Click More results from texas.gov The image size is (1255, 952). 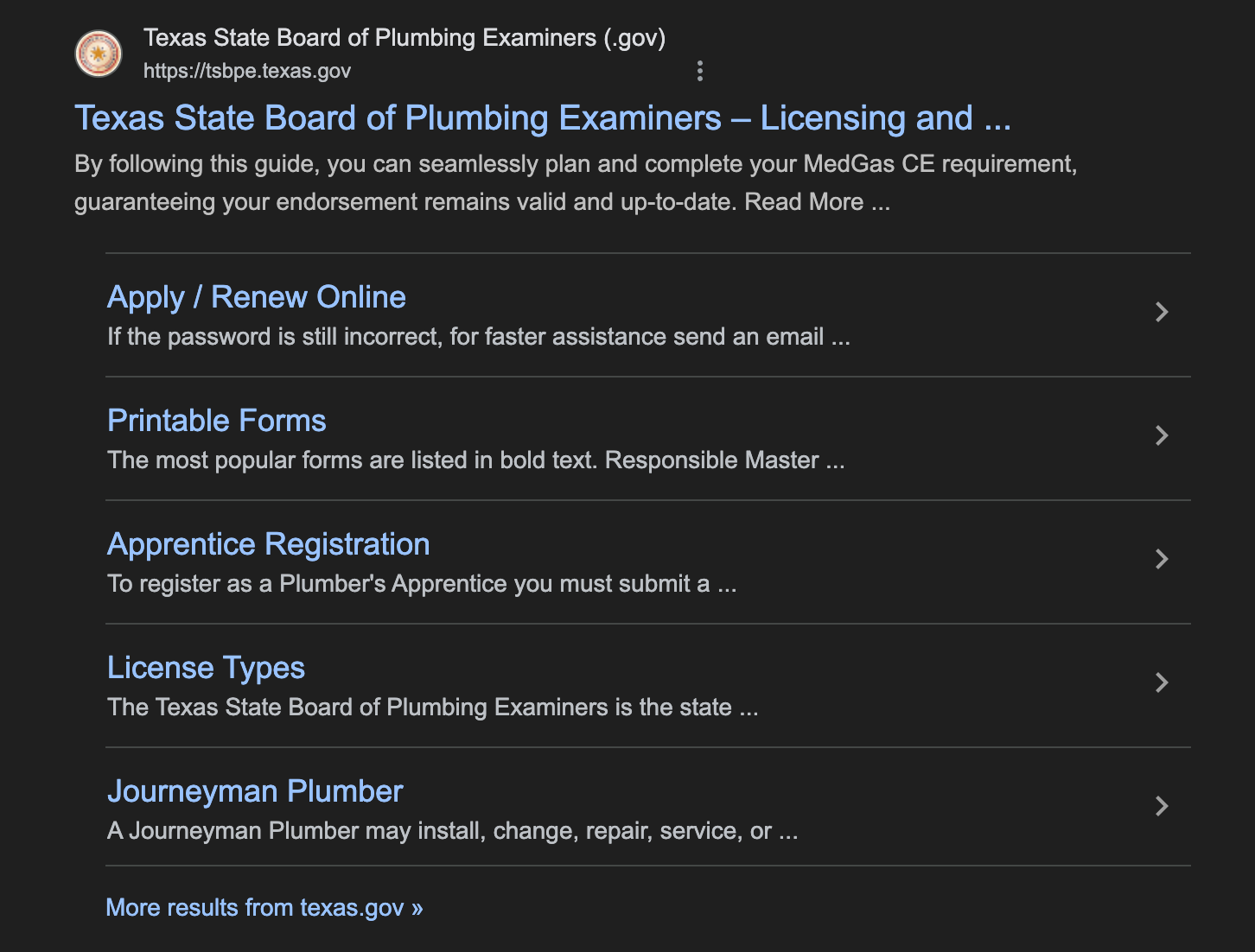264,907
